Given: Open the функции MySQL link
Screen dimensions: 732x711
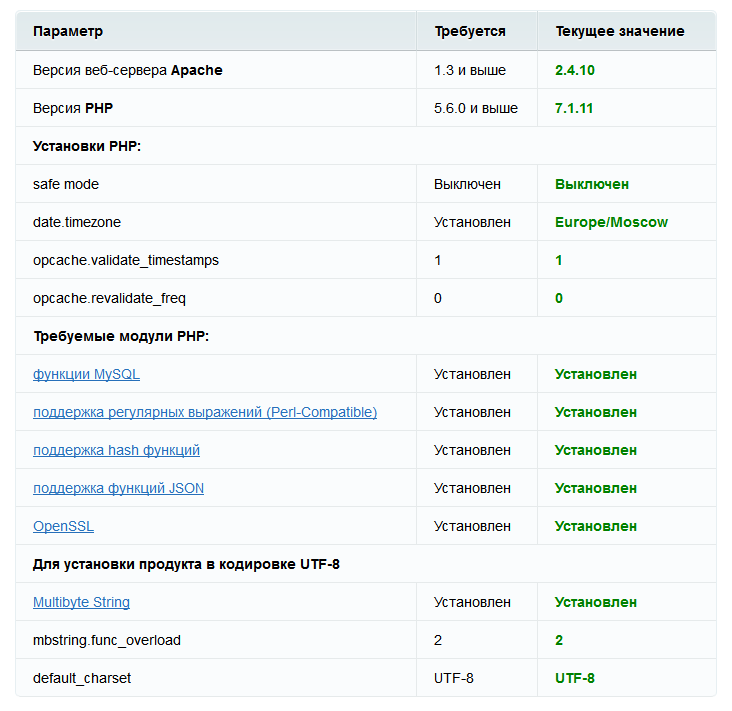Looking at the screenshot, I should pos(86,374).
